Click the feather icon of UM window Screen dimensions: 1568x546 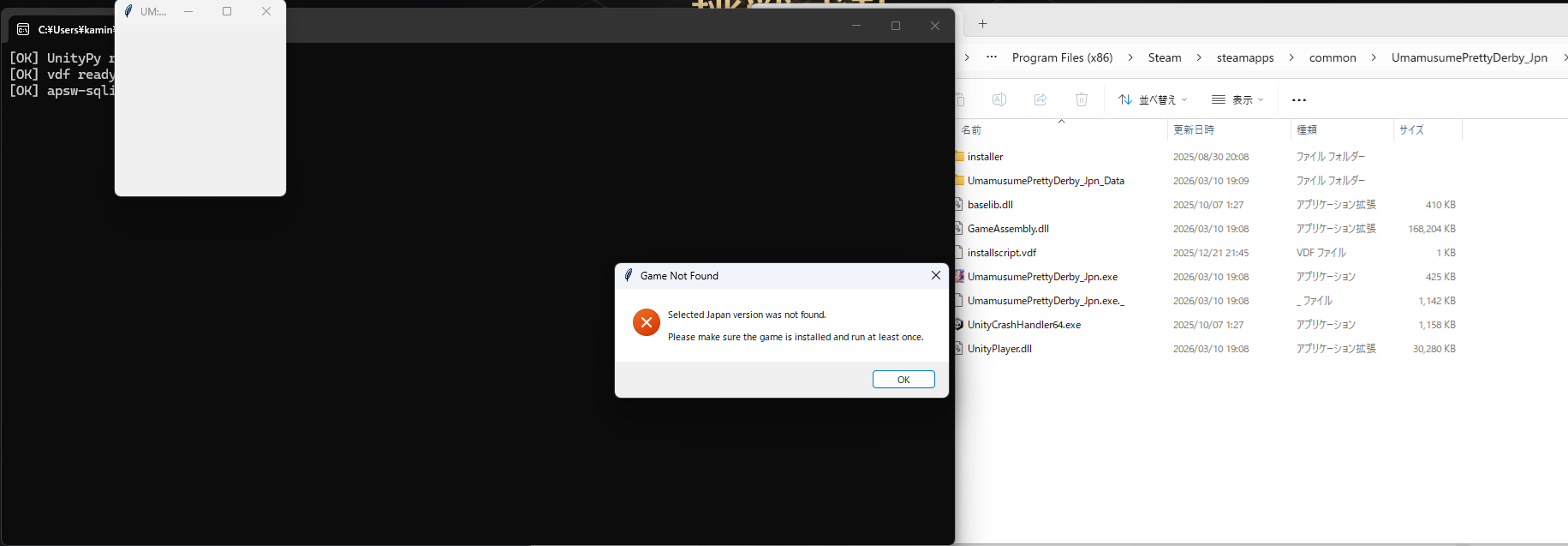click(128, 11)
